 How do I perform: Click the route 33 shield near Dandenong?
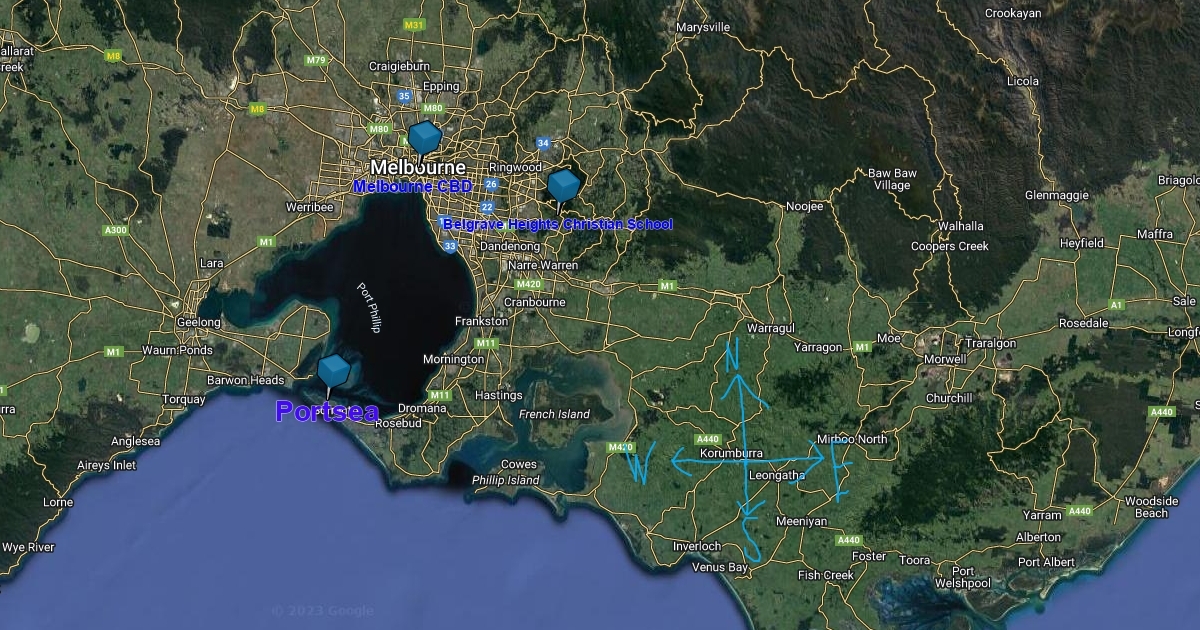(x=451, y=245)
